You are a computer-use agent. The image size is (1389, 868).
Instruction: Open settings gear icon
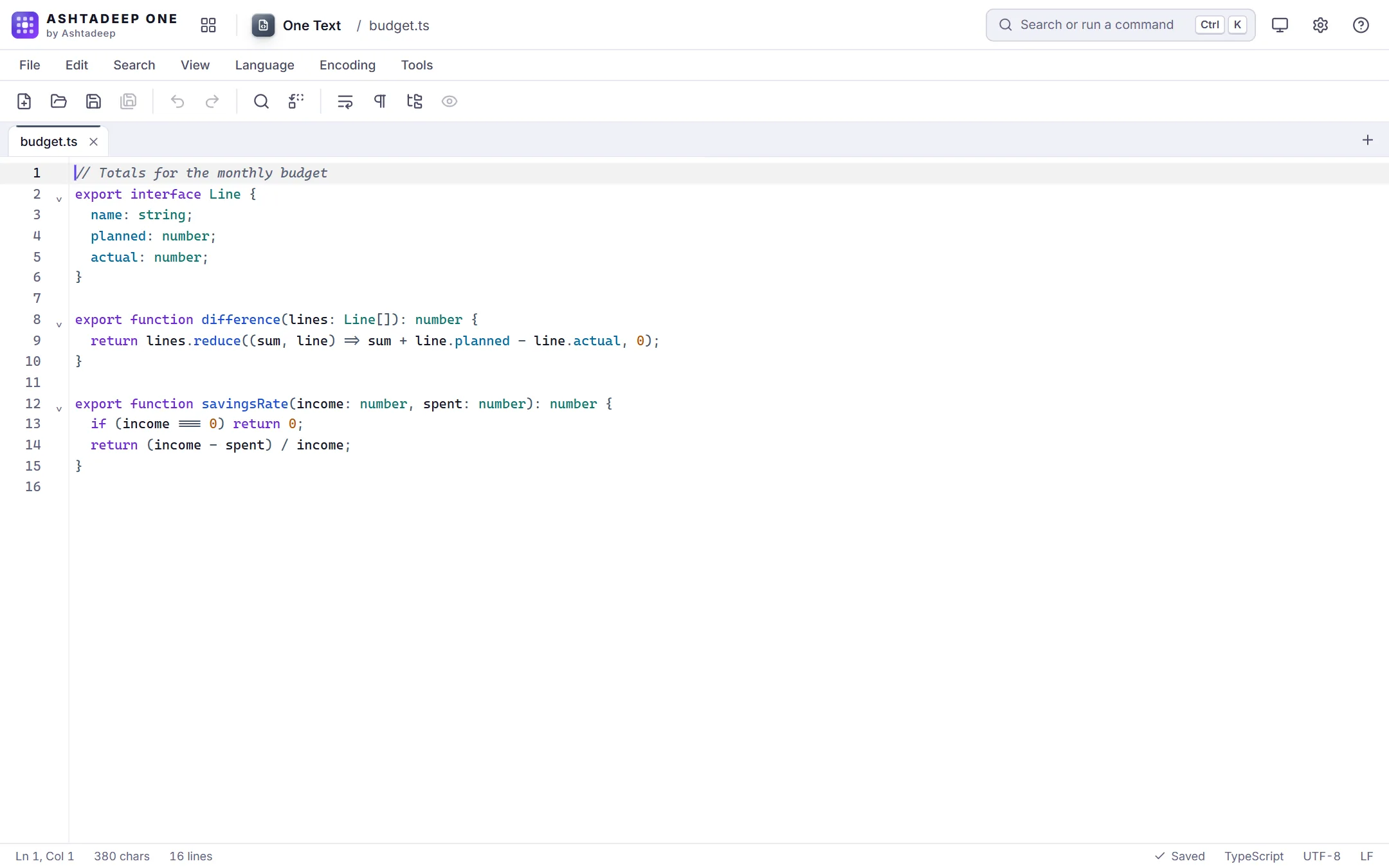(x=1320, y=25)
